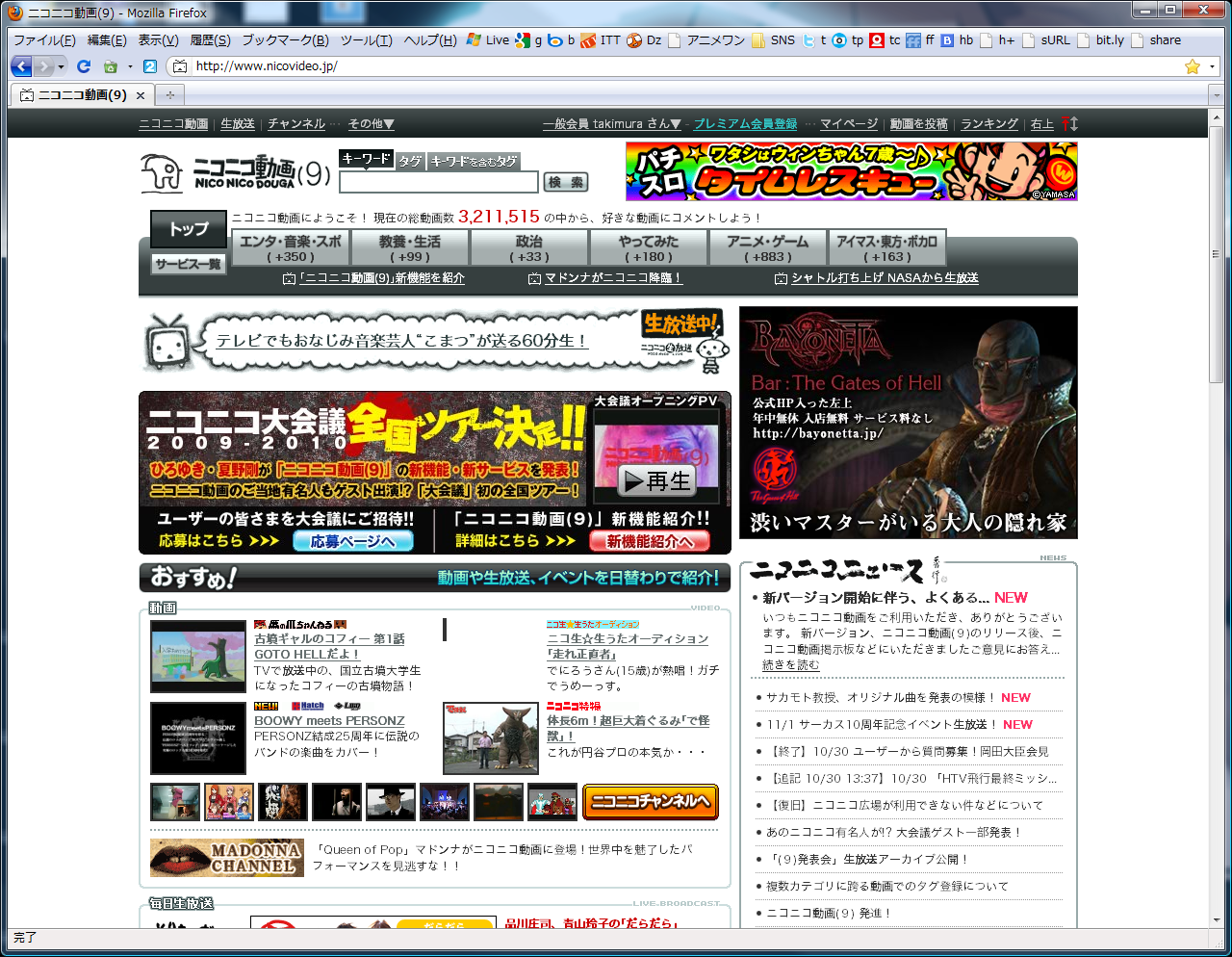Click the browser Forward arrow button
Viewport: 1232px width, 957px height.
pyautogui.click(x=44, y=66)
